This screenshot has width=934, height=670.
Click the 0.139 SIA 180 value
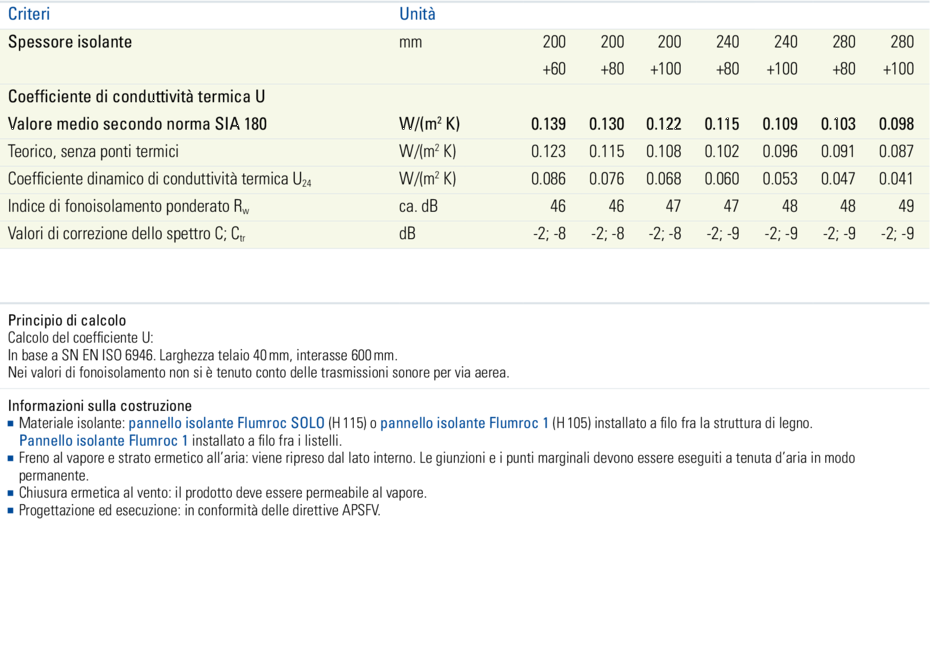click(548, 125)
